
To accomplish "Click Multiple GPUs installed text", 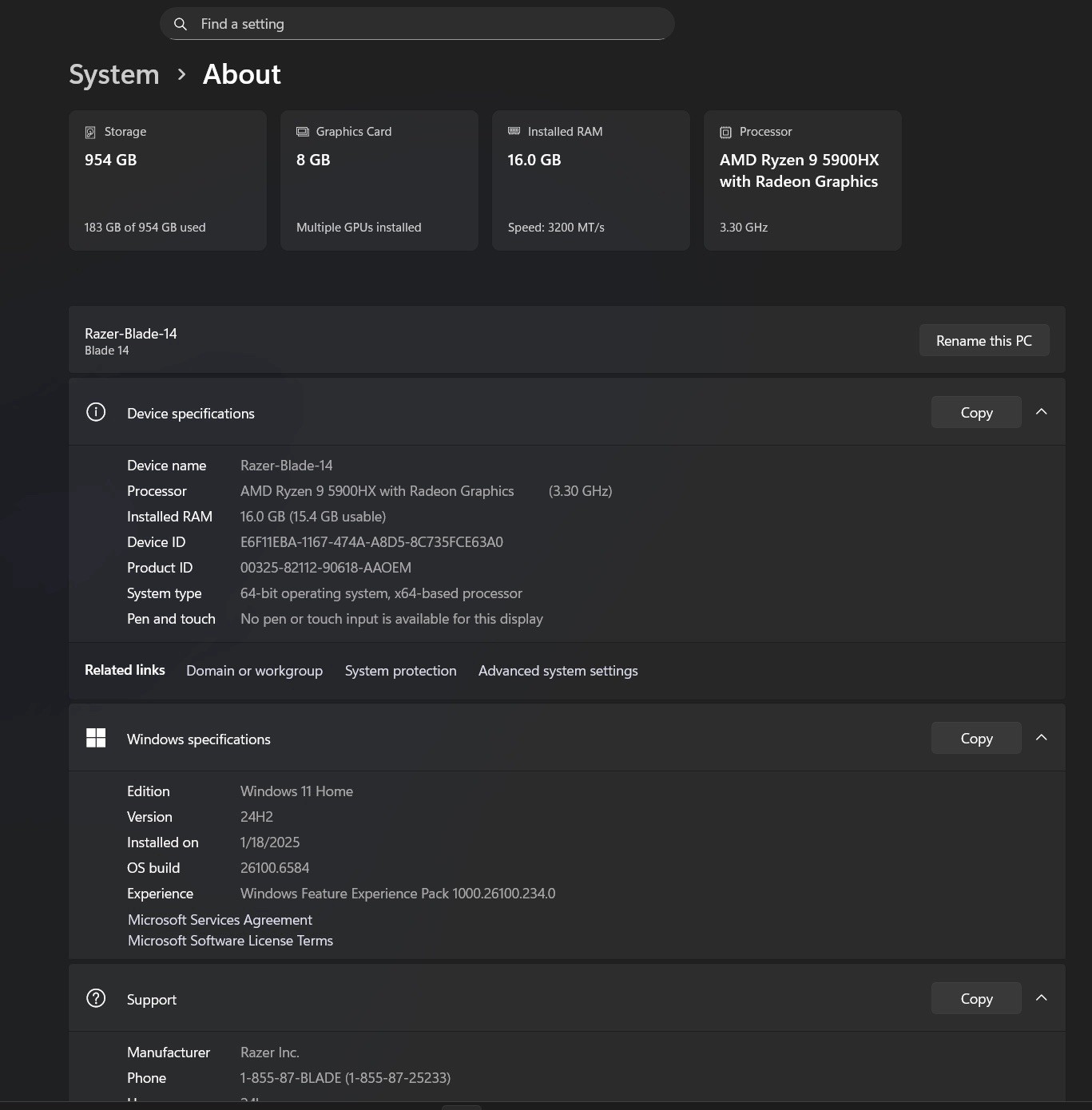I will 359,228.
